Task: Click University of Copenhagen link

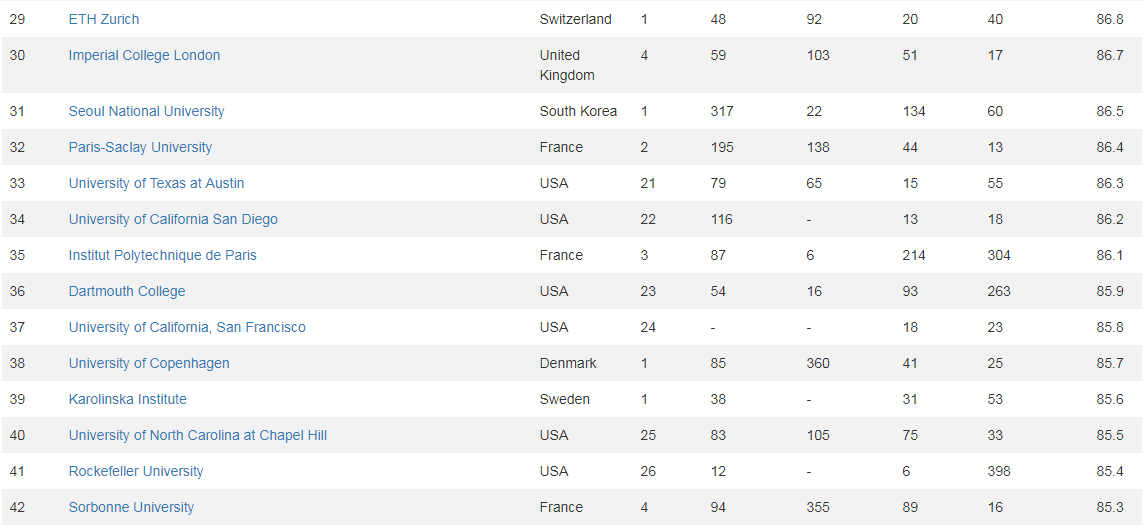Action: tap(149, 363)
